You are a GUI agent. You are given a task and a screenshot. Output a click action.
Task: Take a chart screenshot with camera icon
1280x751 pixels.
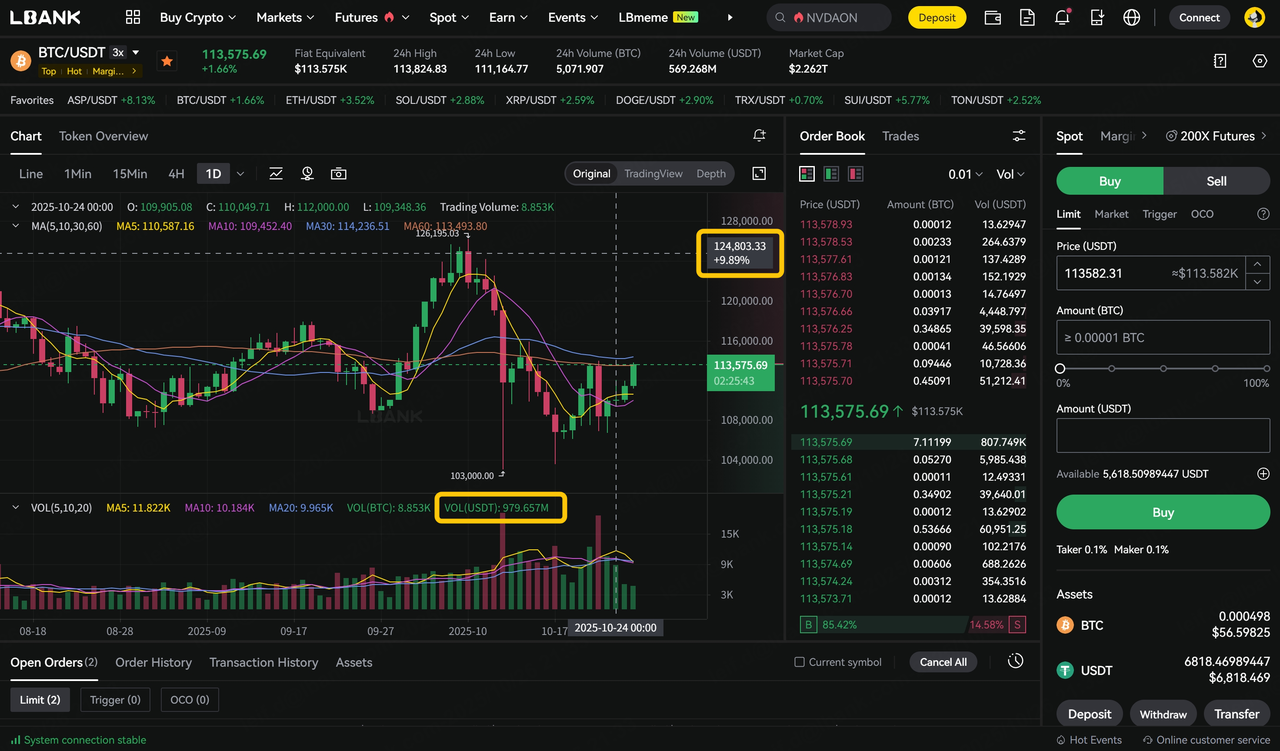339,174
